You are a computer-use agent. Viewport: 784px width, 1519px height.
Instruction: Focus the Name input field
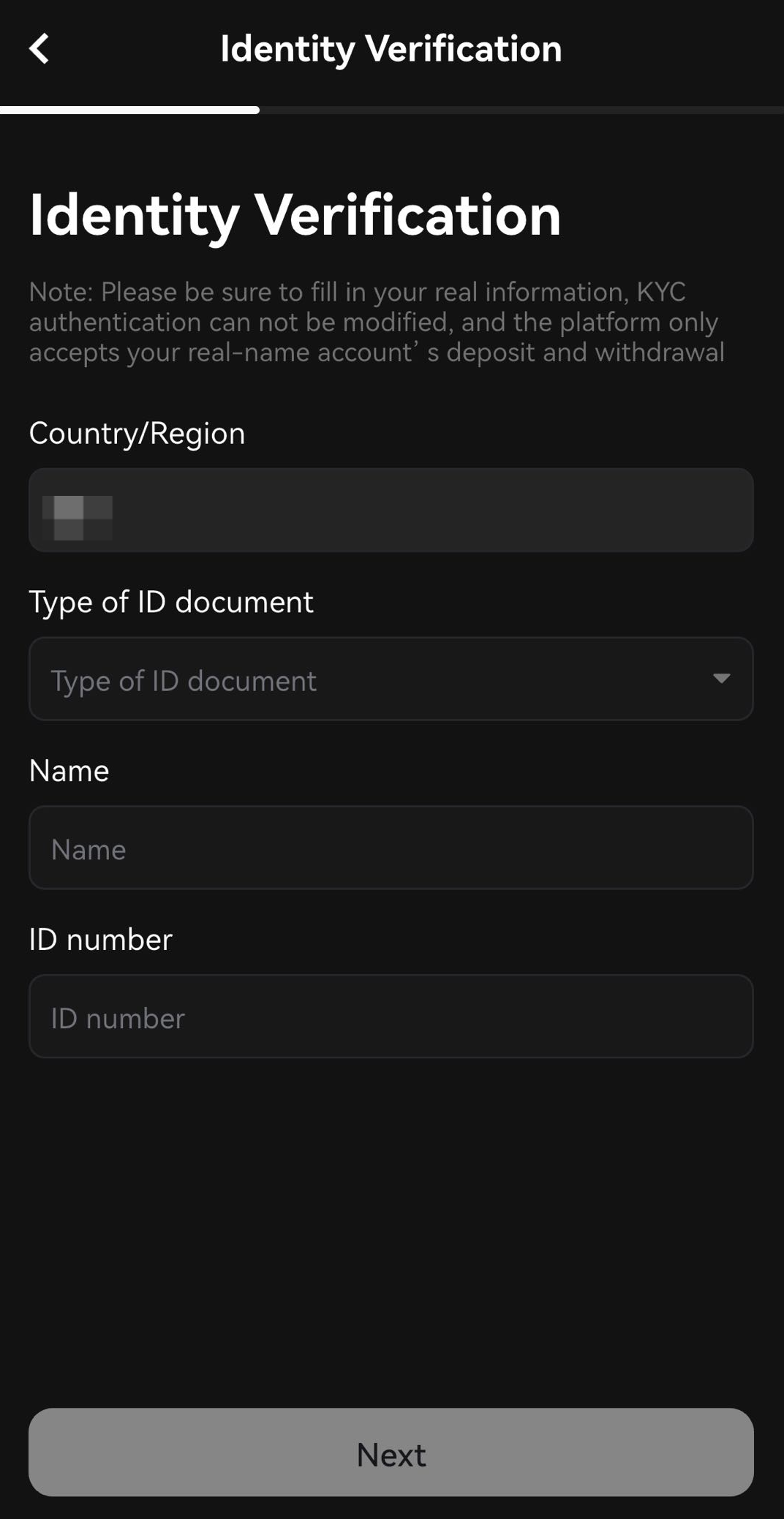(x=391, y=848)
